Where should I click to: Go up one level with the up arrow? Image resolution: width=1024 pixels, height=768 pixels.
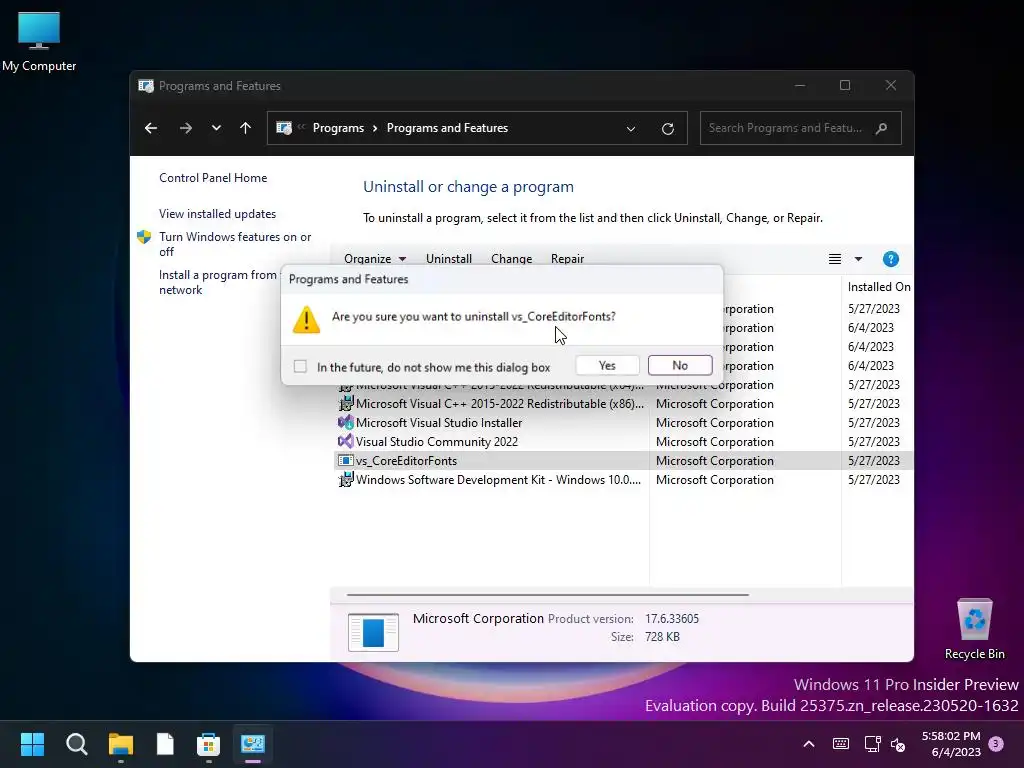click(245, 128)
